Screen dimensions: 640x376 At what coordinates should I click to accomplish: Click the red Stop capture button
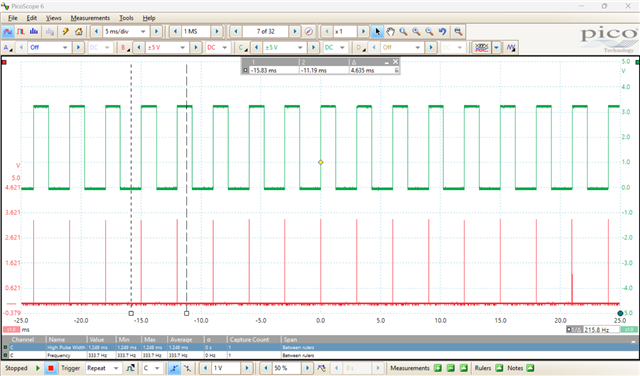click(51, 368)
